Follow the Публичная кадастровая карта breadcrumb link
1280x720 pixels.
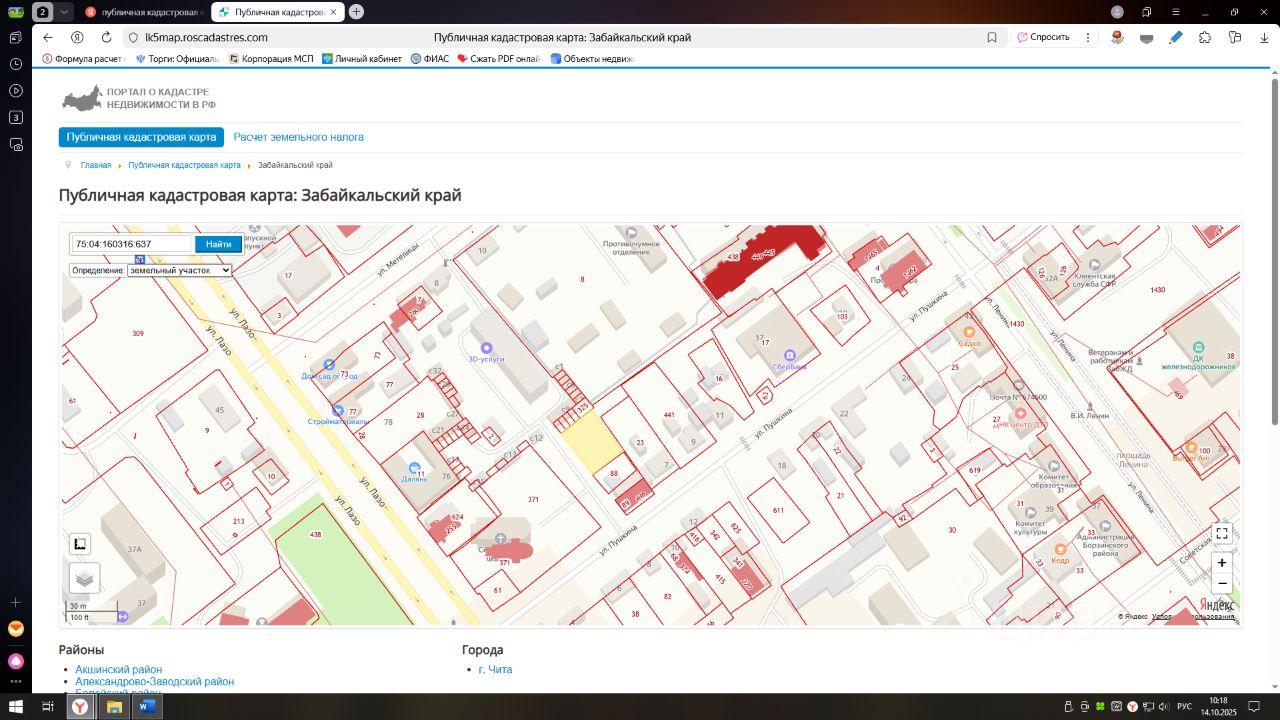click(184, 165)
